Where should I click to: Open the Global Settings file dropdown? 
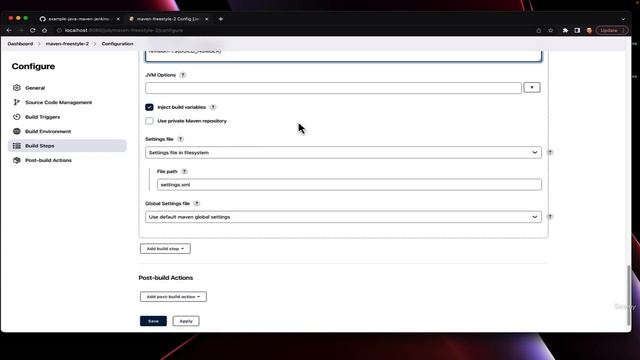pos(343,217)
